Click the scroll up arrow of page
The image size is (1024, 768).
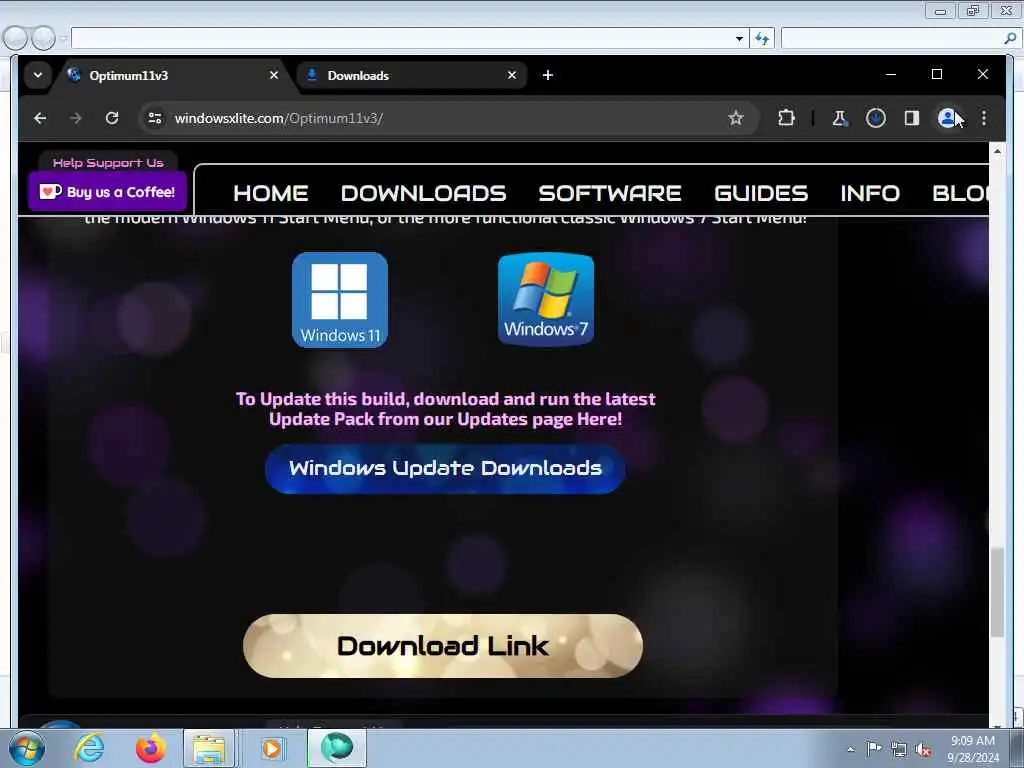[x=997, y=151]
